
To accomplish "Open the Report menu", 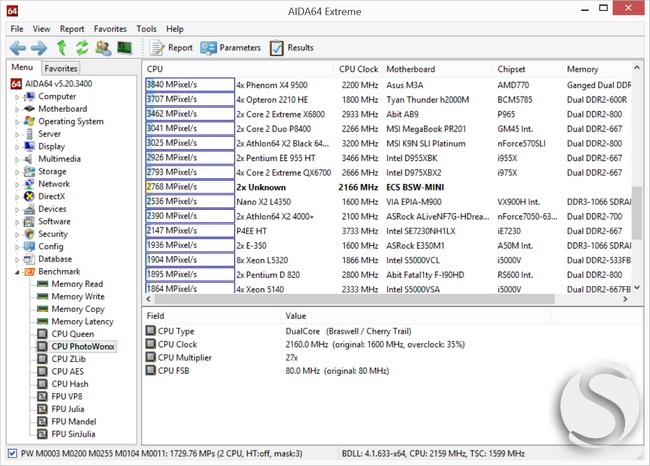I will tap(72, 29).
